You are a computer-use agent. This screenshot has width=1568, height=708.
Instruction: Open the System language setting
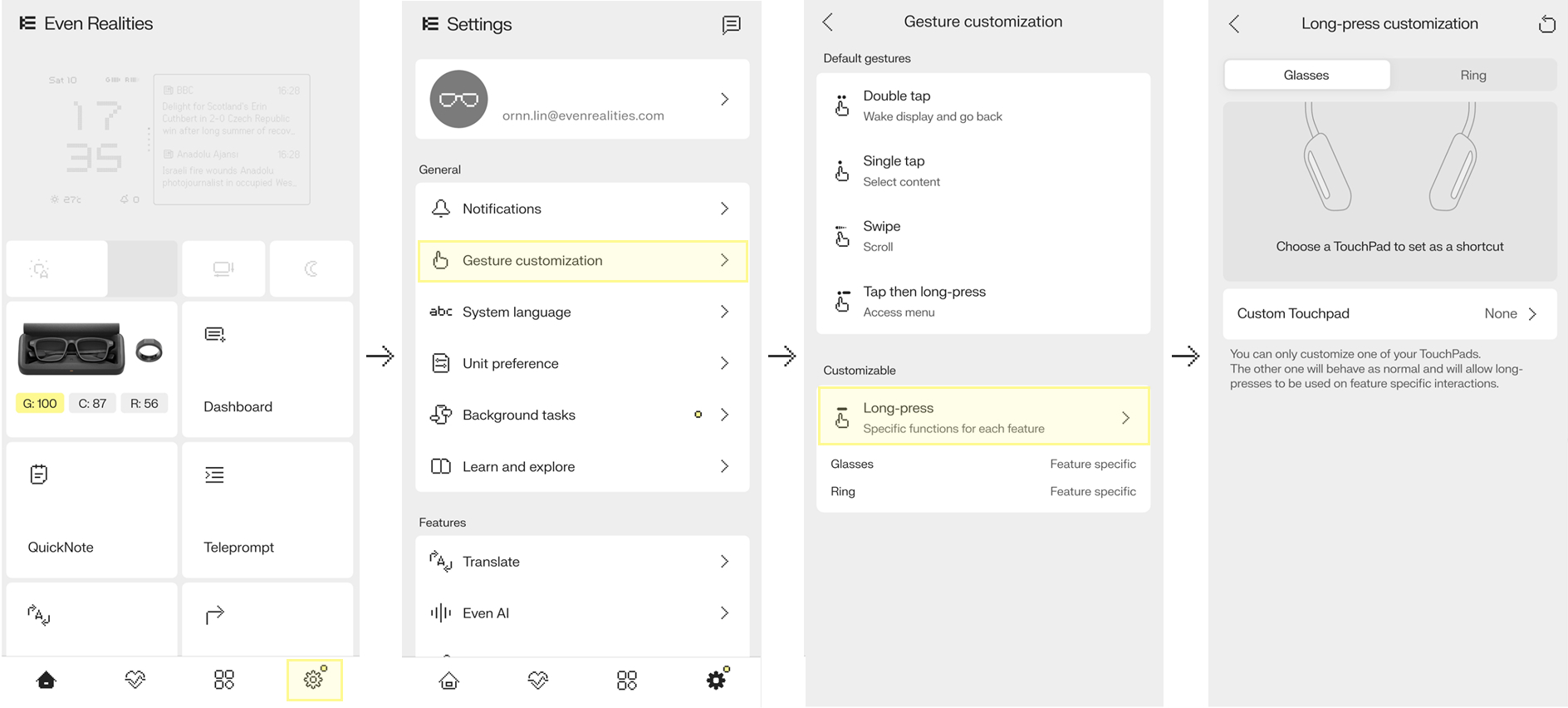pyautogui.click(x=582, y=312)
